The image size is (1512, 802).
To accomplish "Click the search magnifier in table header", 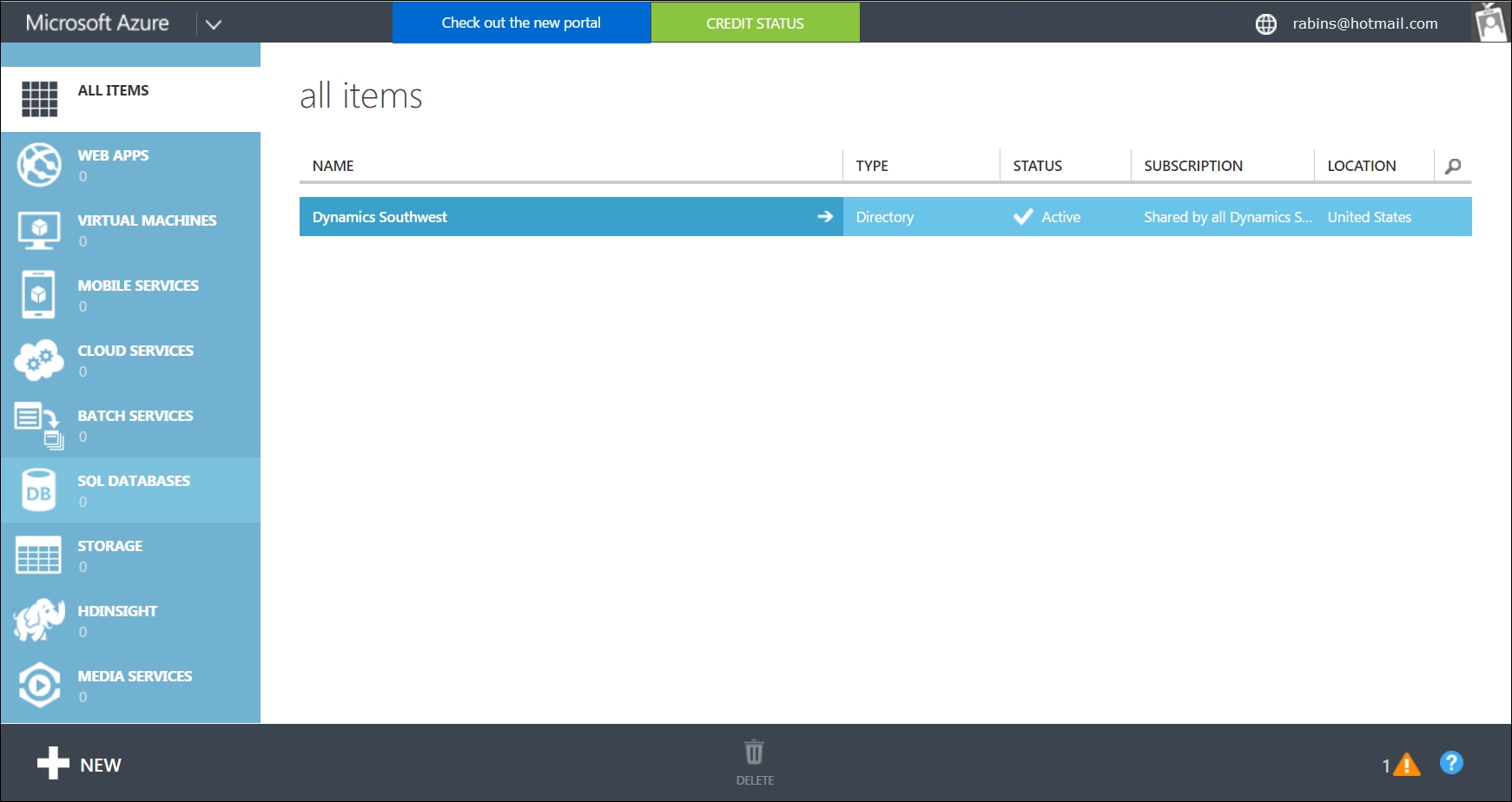I will click(1453, 166).
